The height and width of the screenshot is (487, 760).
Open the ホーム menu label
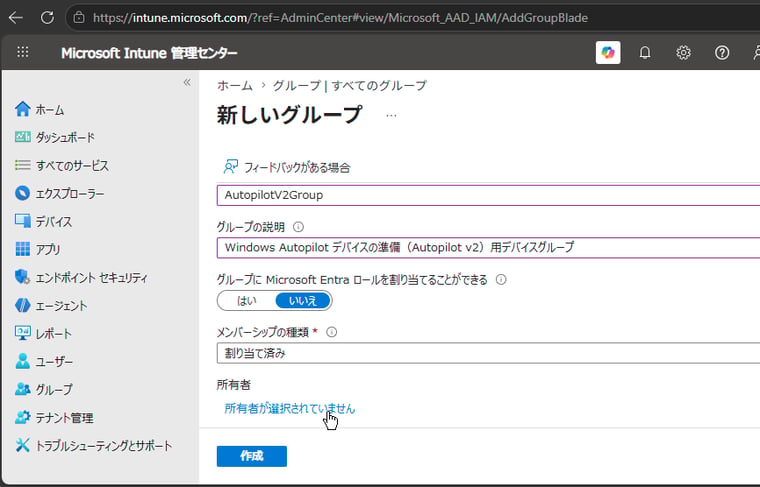[50, 110]
